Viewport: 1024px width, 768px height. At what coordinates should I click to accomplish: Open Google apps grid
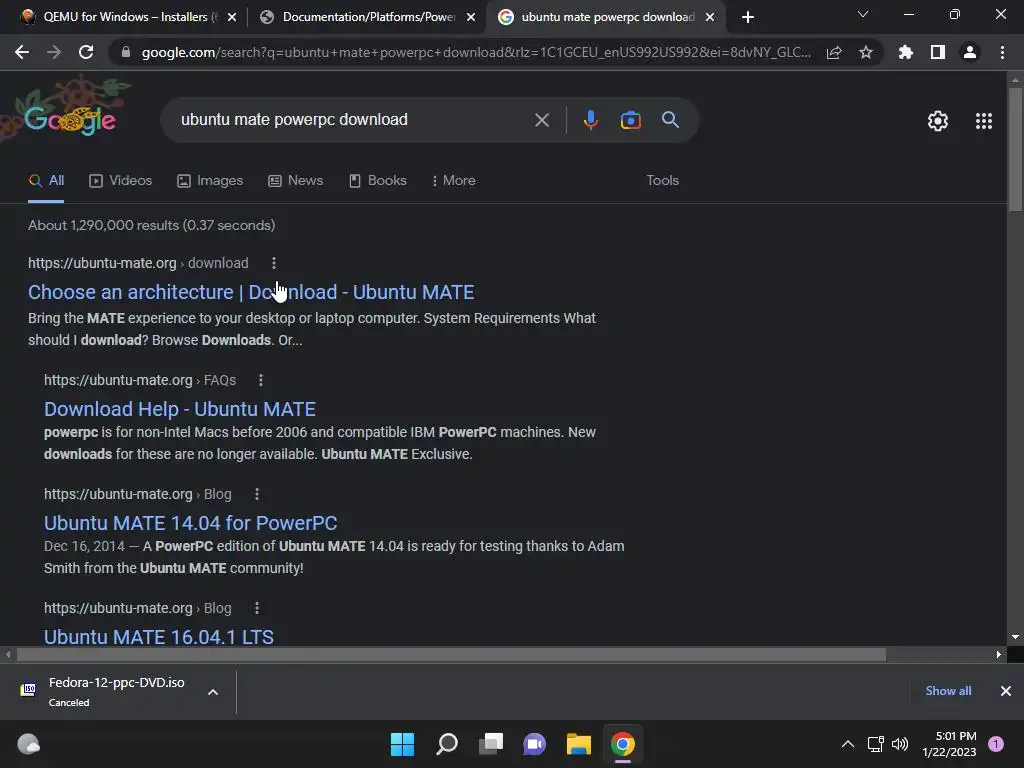[x=984, y=121]
